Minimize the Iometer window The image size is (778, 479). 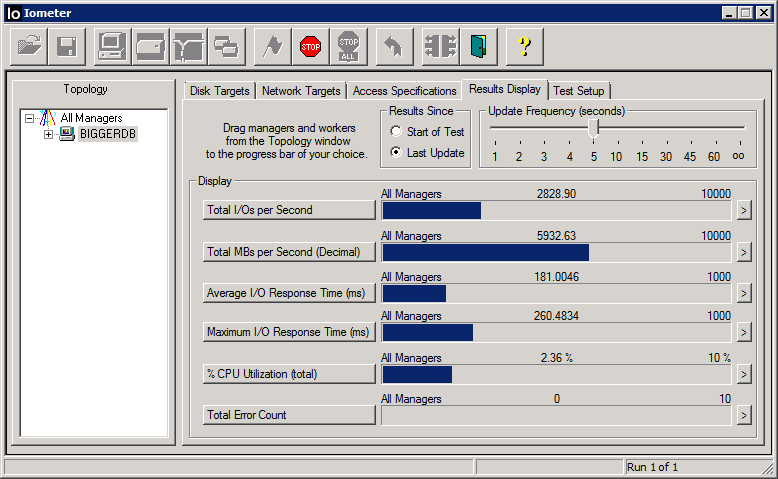pyautogui.click(x=729, y=13)
